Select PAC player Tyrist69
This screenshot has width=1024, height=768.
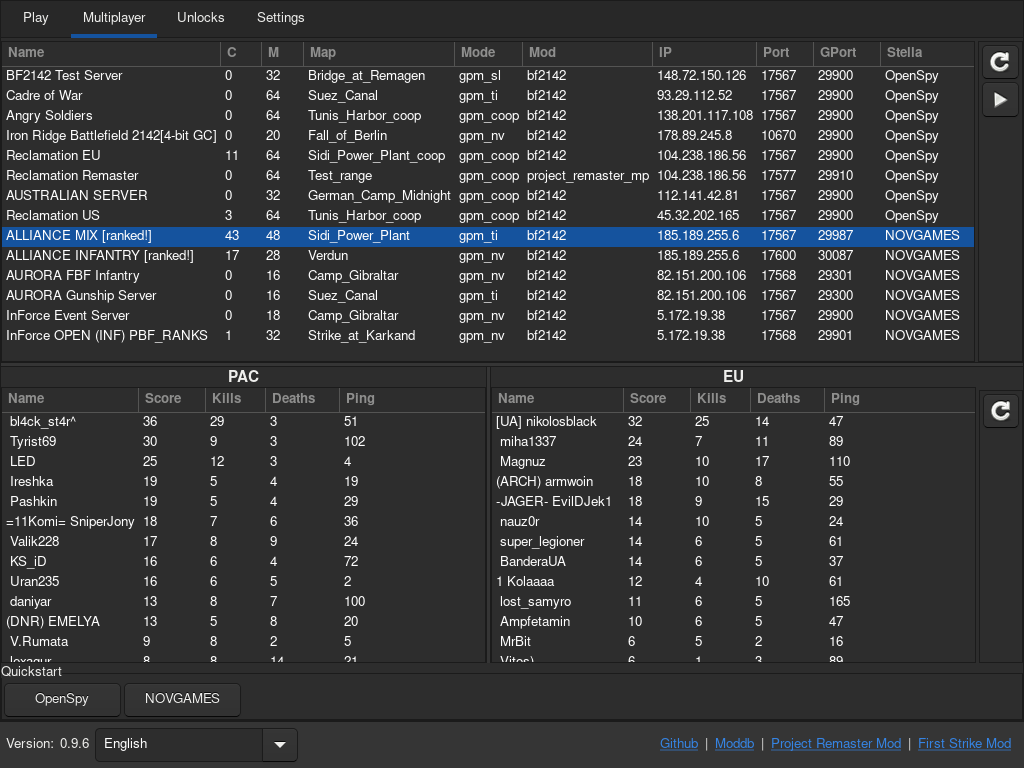click(244, 442)
